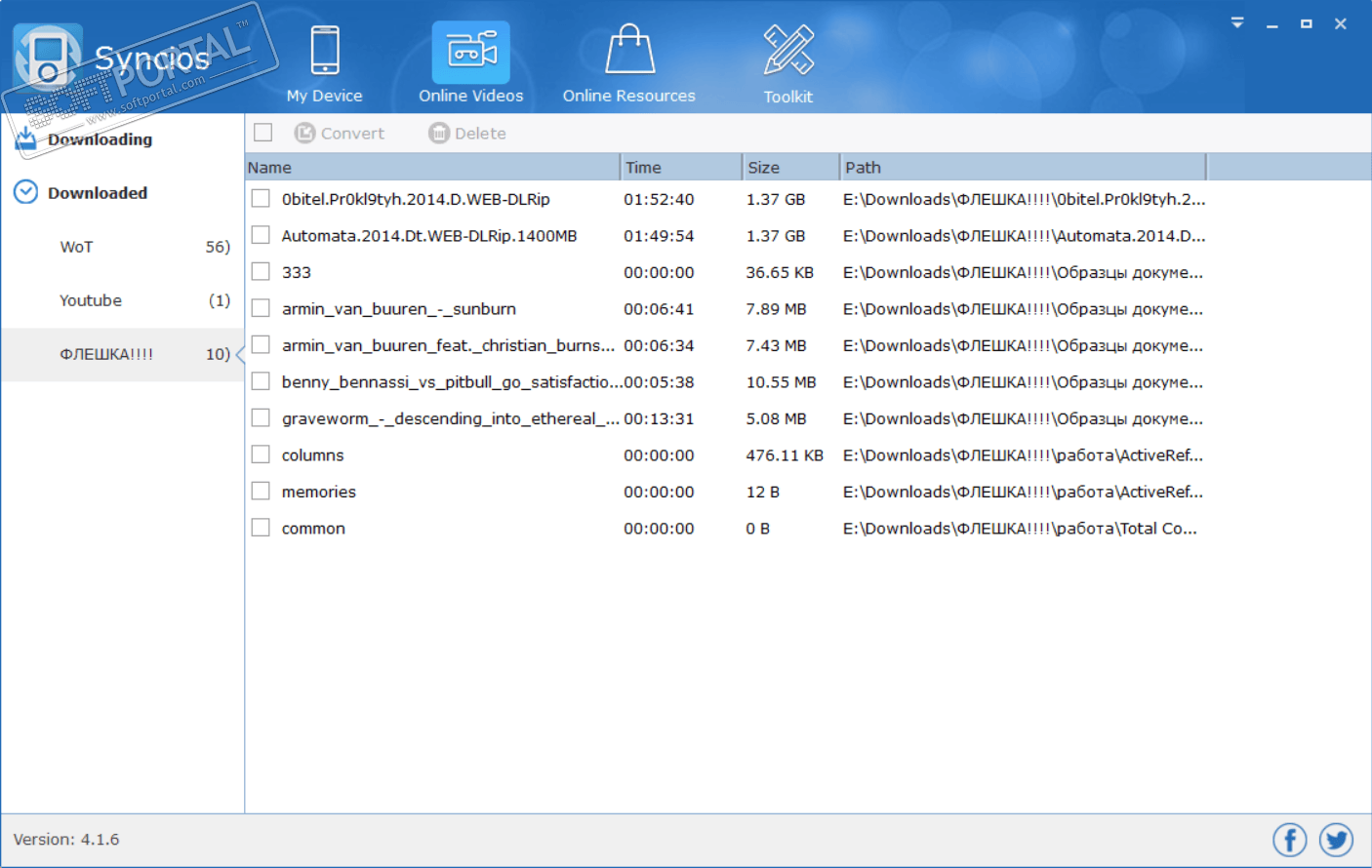Click the 476.11 KB size cell
Image resolution: width=1372 pixels, height=868 pixels.
point(786,455)
